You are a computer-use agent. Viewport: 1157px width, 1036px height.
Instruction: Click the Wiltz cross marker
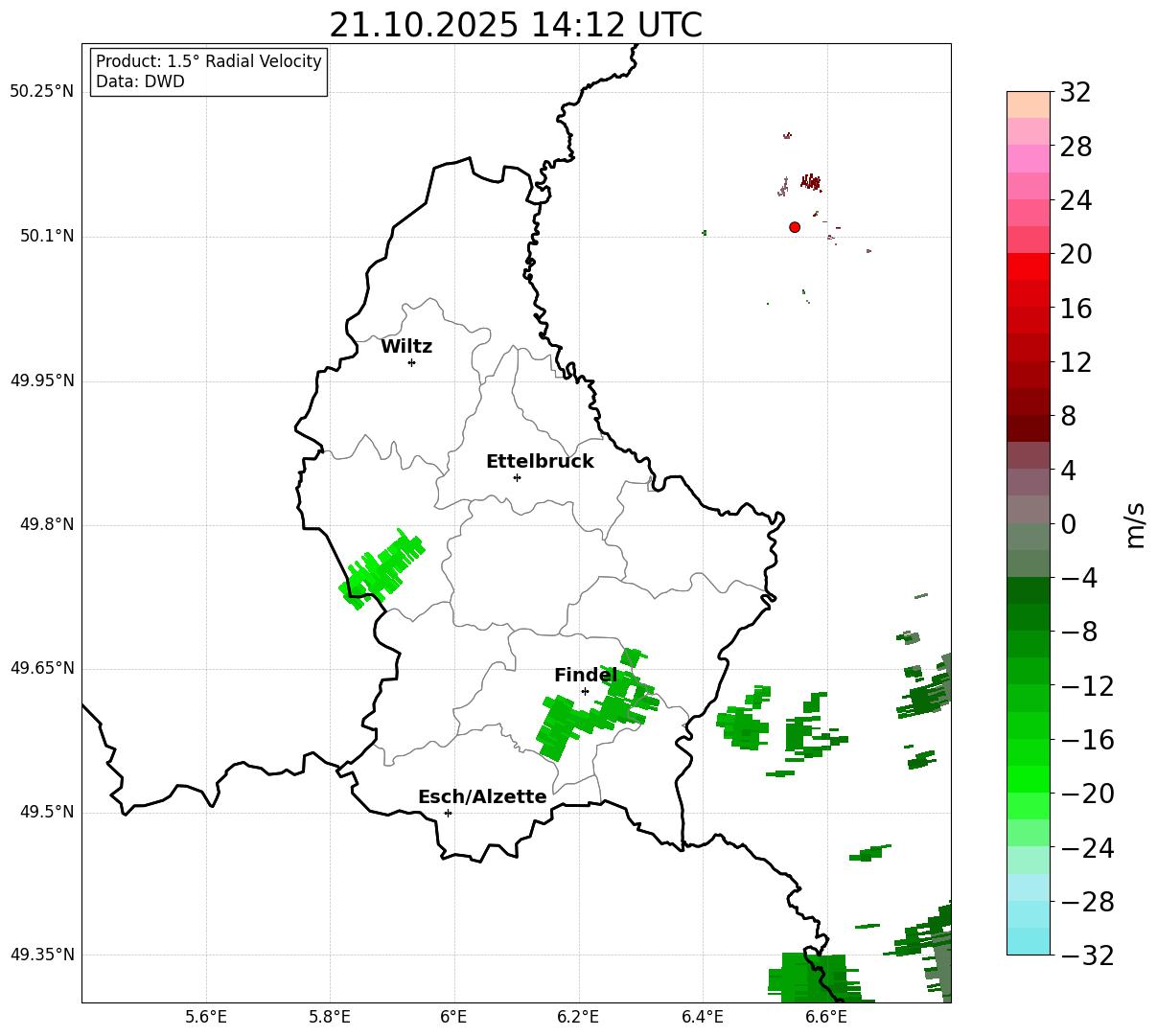coord(411,362)
